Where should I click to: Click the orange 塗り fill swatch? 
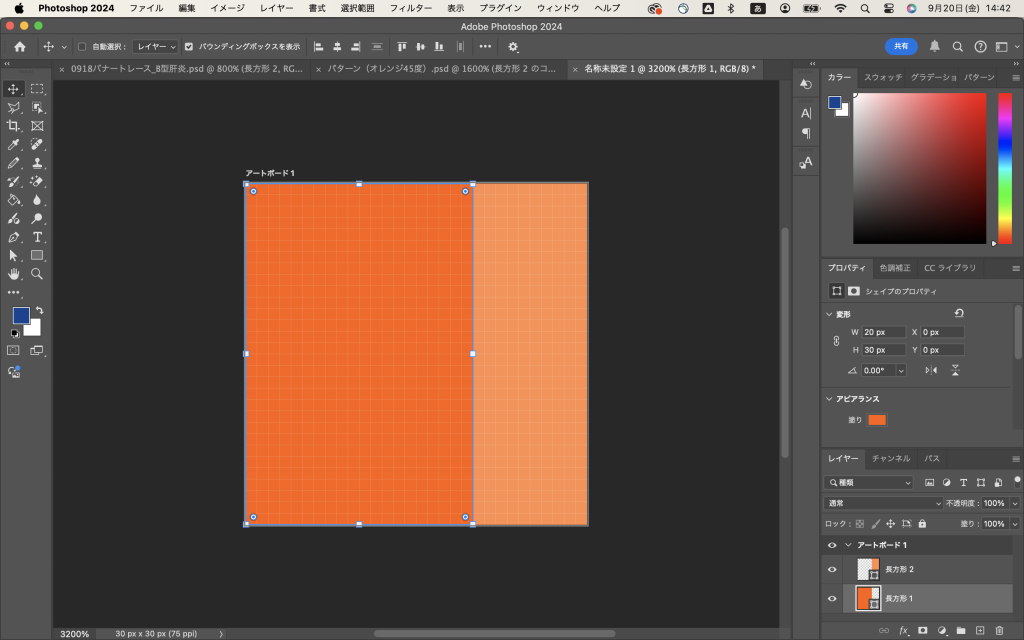coord(877,420)
